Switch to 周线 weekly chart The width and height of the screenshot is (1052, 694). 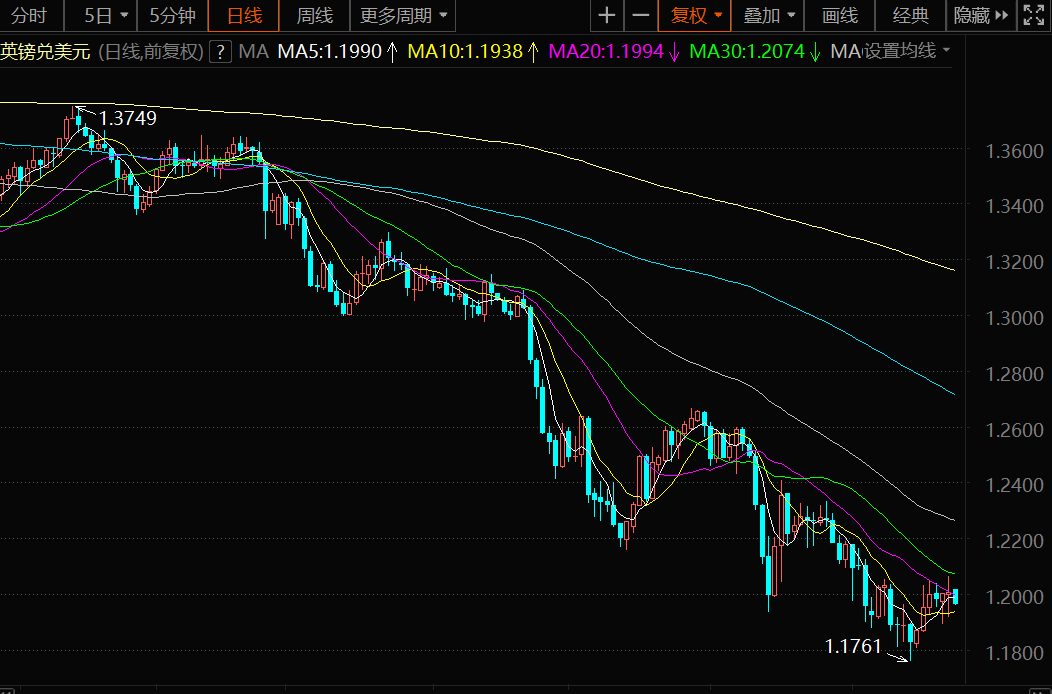pos(315,15)
